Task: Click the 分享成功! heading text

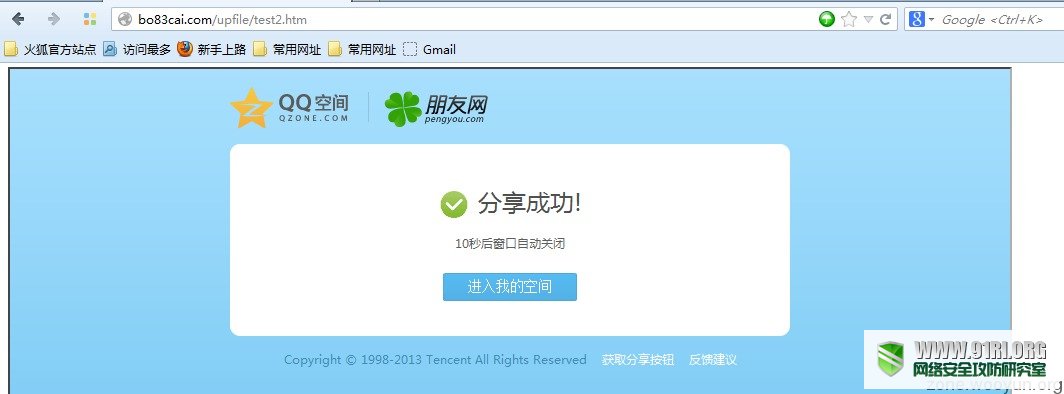Action: [x=529, y=203]
